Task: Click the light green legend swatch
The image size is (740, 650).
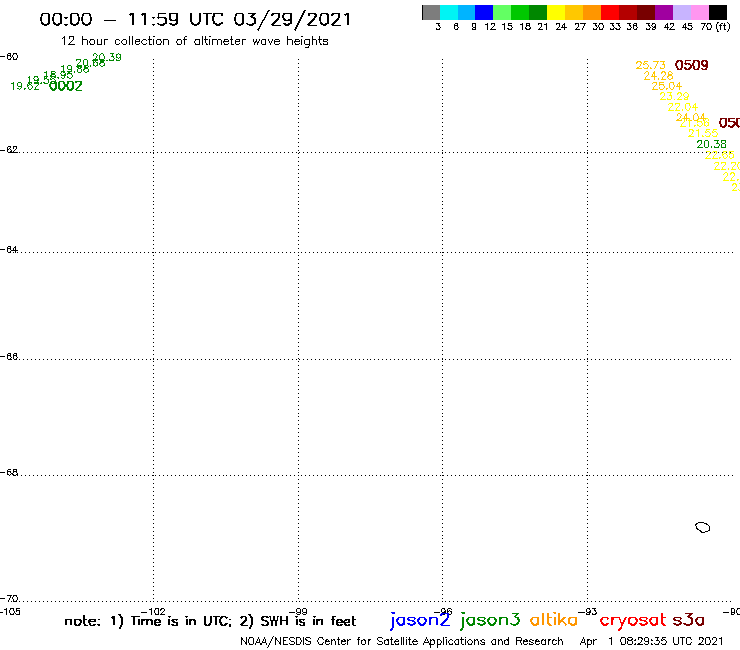Action: (x=502, y=12)
